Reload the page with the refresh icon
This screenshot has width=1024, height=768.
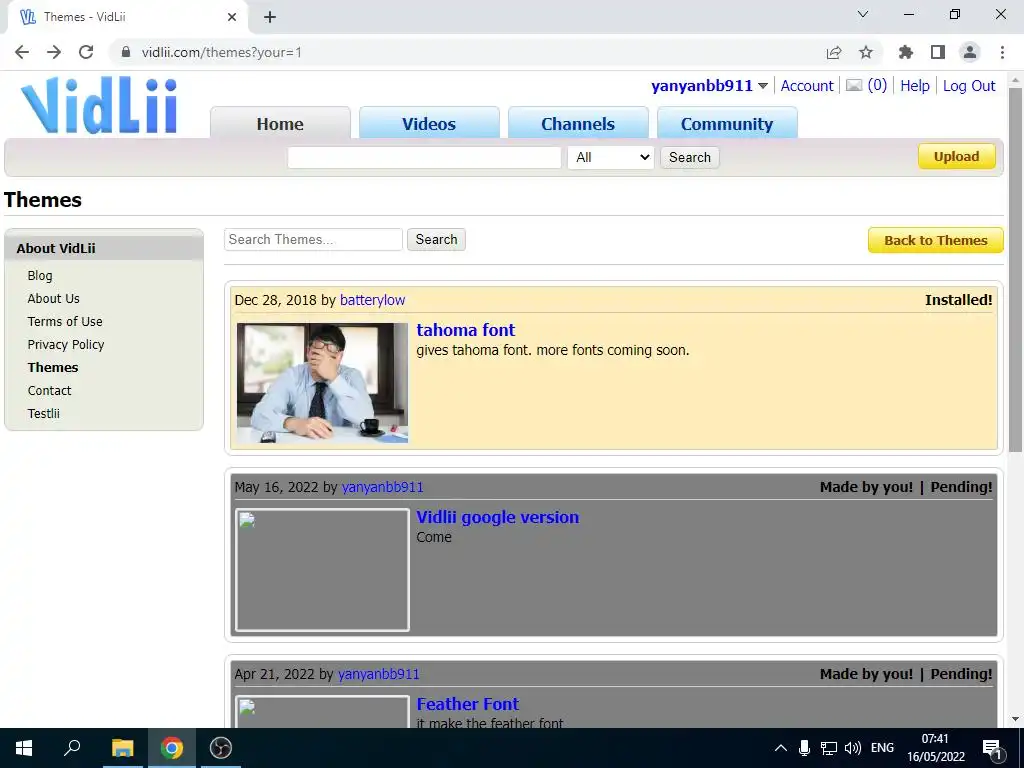(x=86, y=52)
